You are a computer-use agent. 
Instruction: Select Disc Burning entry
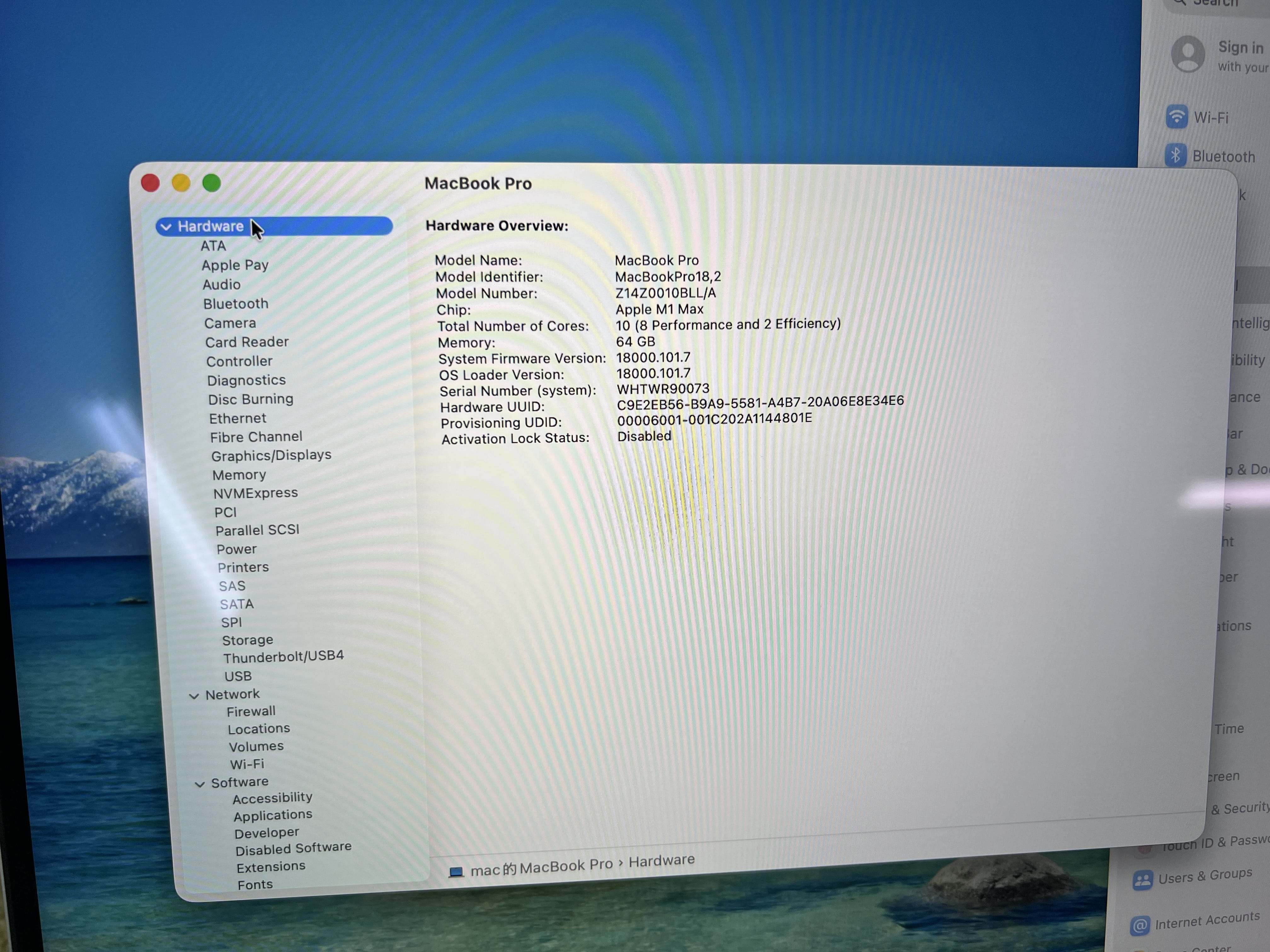tap(250, 399)
